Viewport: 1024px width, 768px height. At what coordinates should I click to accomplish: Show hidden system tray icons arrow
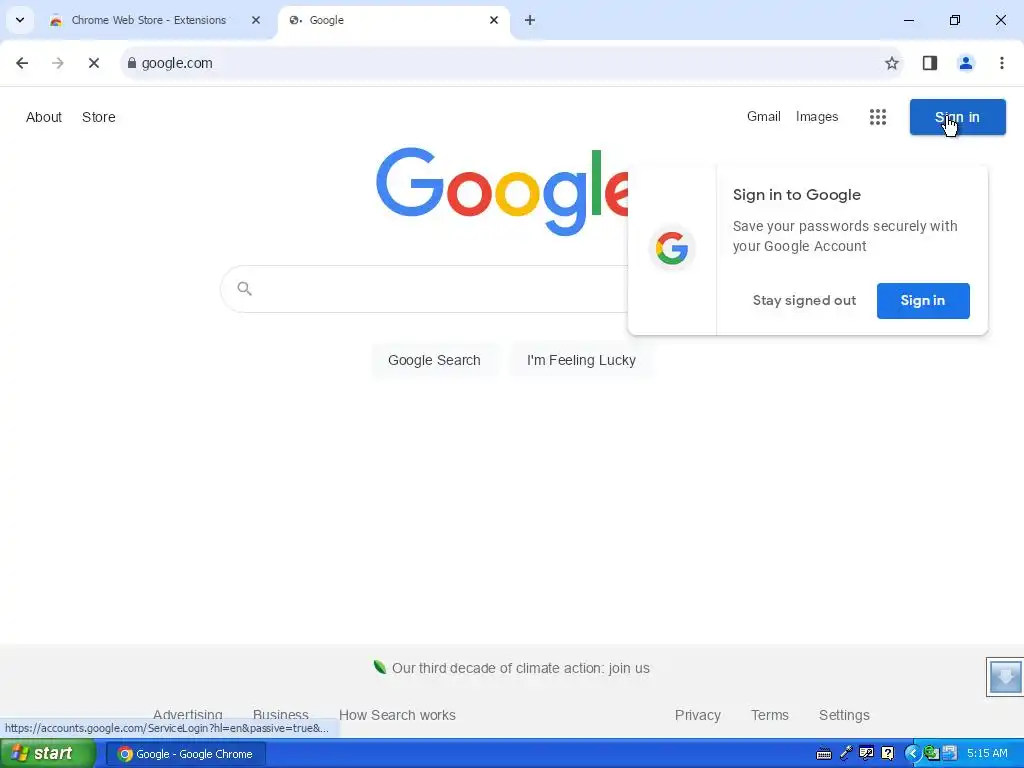pyautogui.click(x=912, y=754)
